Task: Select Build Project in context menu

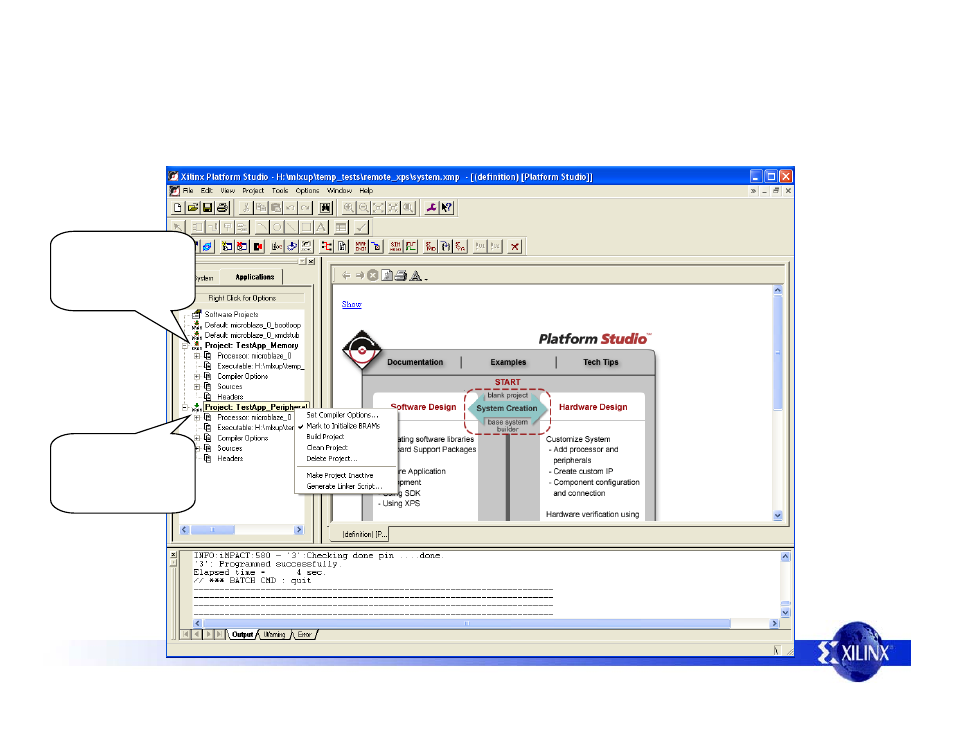Action: (326, 437)
